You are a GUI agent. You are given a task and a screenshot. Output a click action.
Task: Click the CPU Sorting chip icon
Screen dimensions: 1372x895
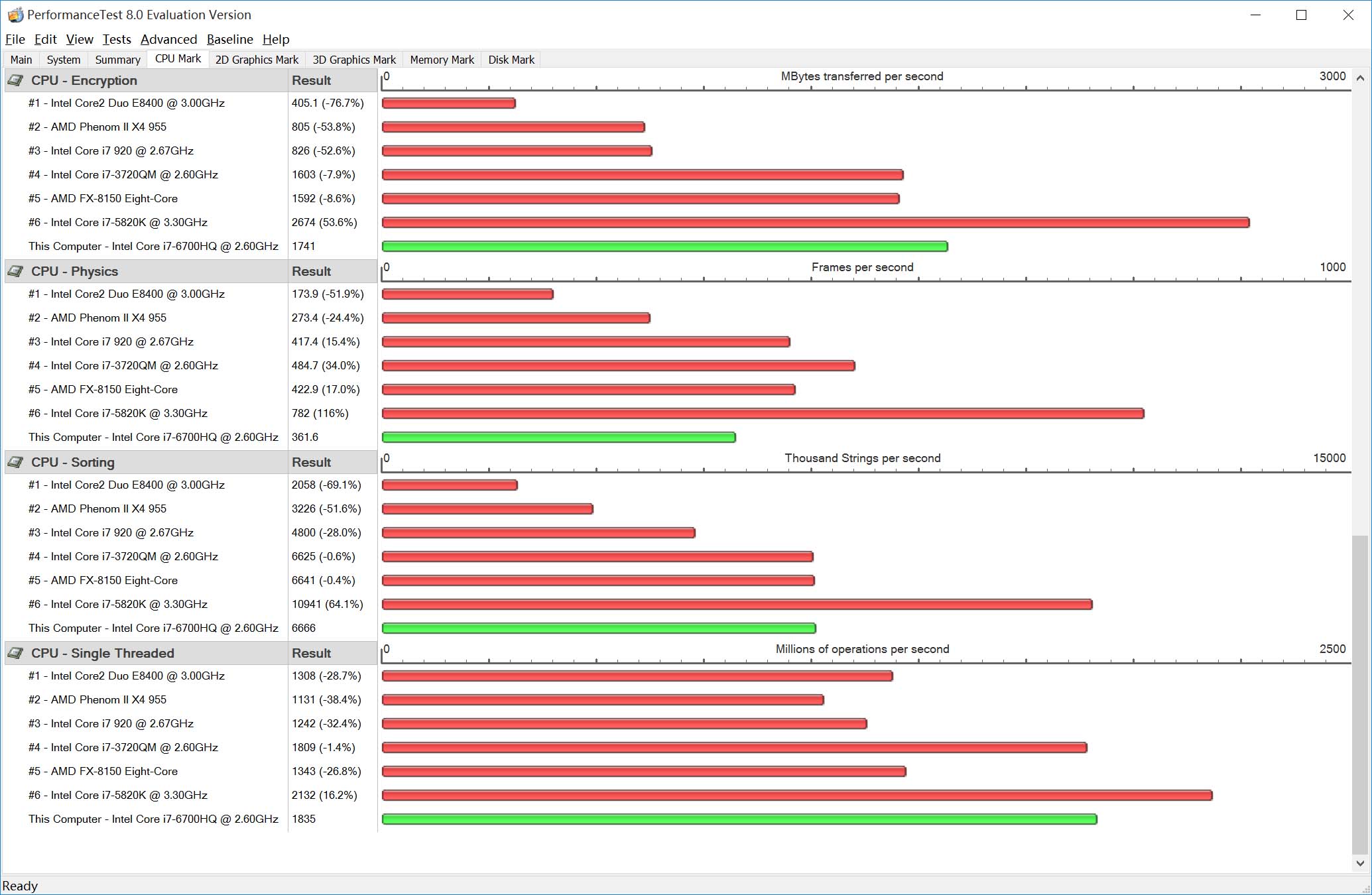[x=16, y=462]
